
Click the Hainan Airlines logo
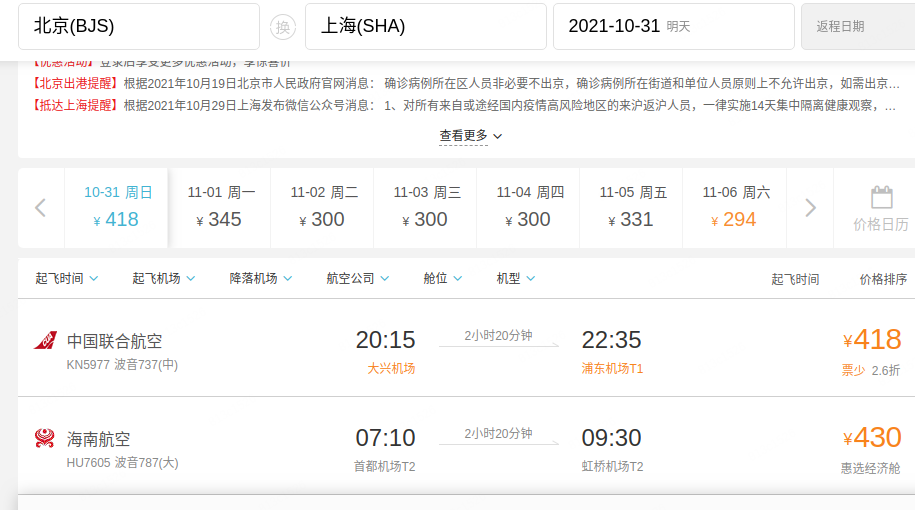45,438
